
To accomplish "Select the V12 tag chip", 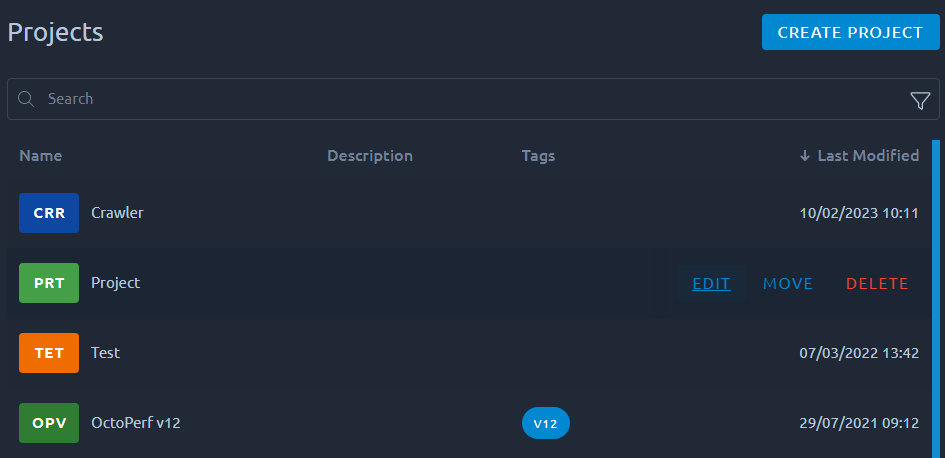I will [x=545, y=423].
